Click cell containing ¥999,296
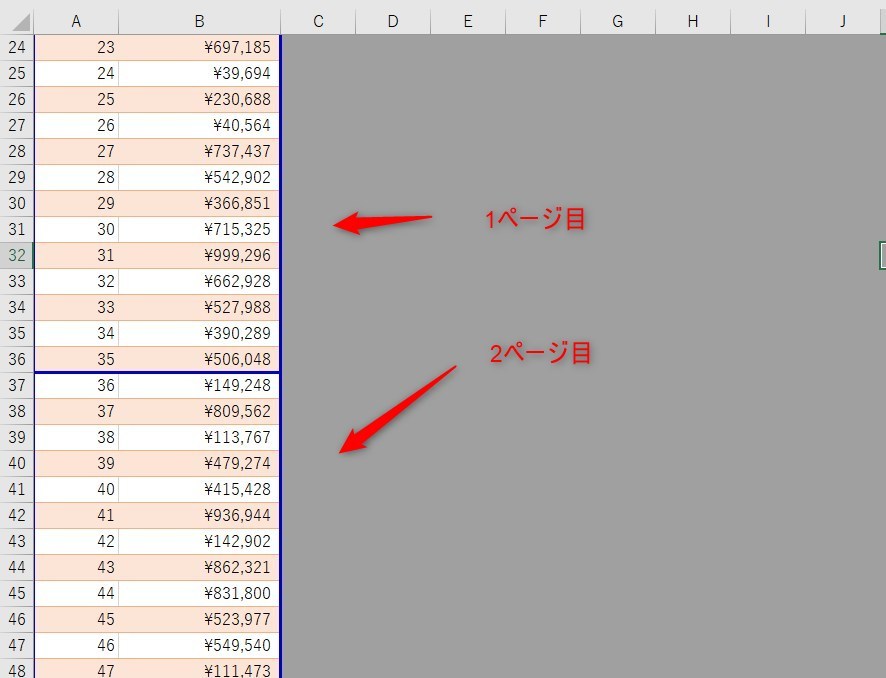886x678 pixels. 199,255
